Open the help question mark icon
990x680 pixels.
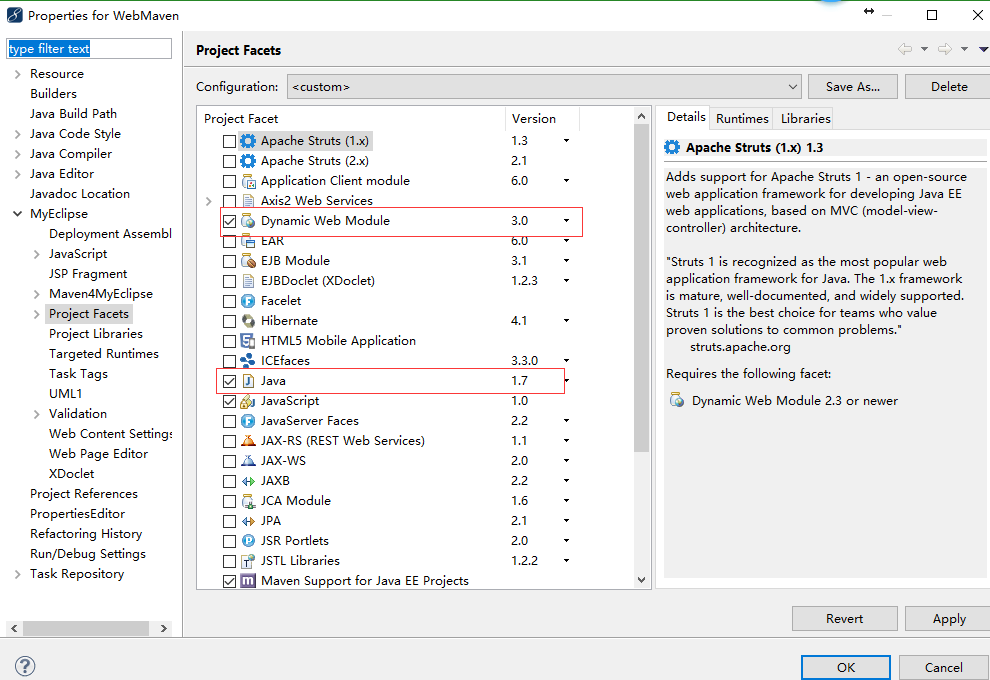tap(25, 665)
